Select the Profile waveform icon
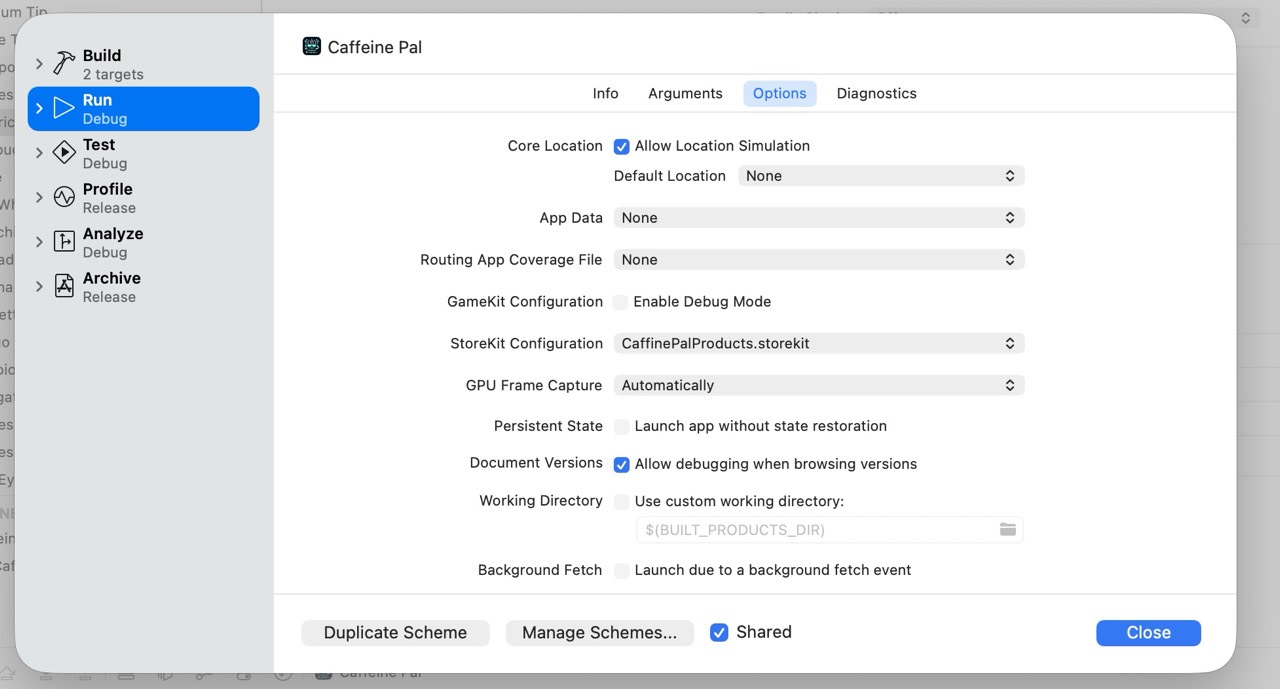Viewport: 1280px width, 689px height. pyautogui.click(x=64, y=197)
